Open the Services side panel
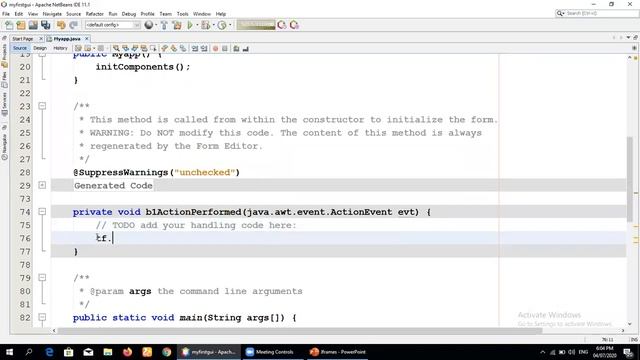 [x=4, y=104]
